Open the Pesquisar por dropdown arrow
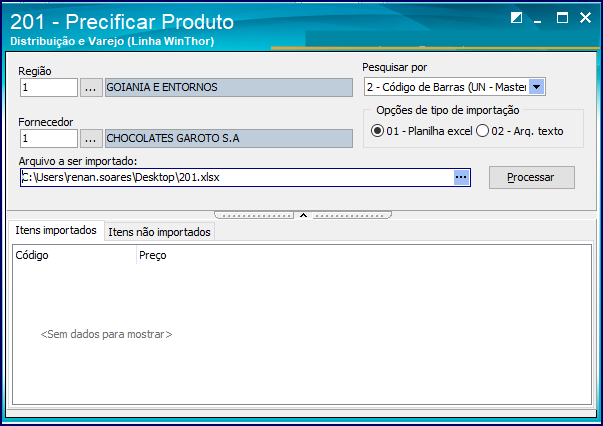This screenshot has height=426, width=603. click(x=536, y=87)
